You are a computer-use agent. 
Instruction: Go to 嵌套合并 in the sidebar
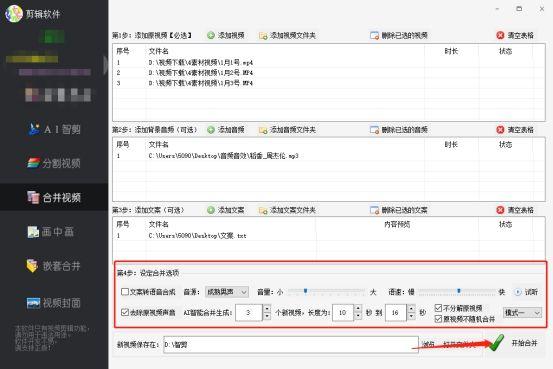click(54, 266)
